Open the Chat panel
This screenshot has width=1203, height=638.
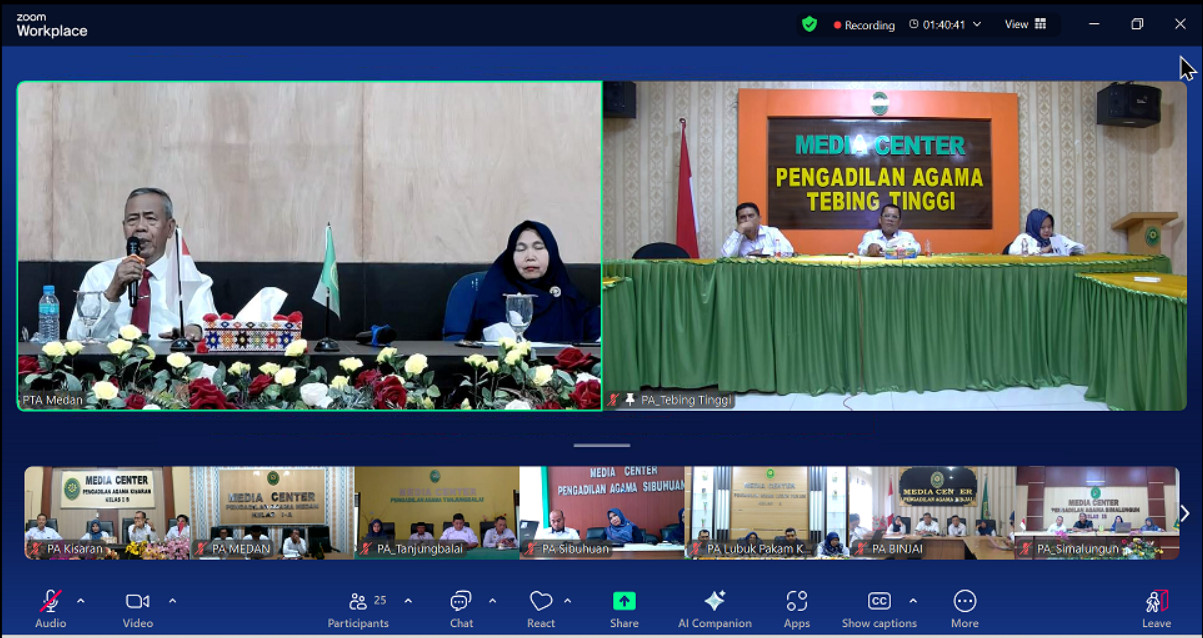pyautogui.click(x=461, y=608)
